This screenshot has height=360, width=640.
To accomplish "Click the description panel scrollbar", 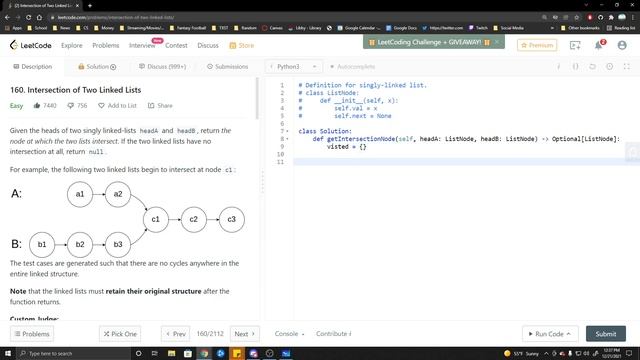I will click(257, 99).
